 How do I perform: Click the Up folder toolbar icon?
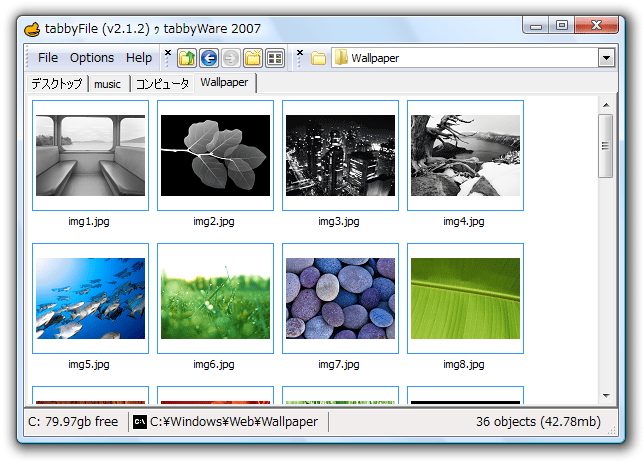point(187,58)
